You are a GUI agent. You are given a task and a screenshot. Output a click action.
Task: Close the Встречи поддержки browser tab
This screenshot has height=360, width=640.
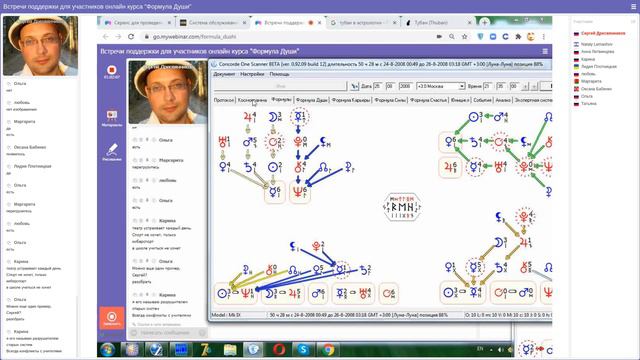(x=320, y=23)
